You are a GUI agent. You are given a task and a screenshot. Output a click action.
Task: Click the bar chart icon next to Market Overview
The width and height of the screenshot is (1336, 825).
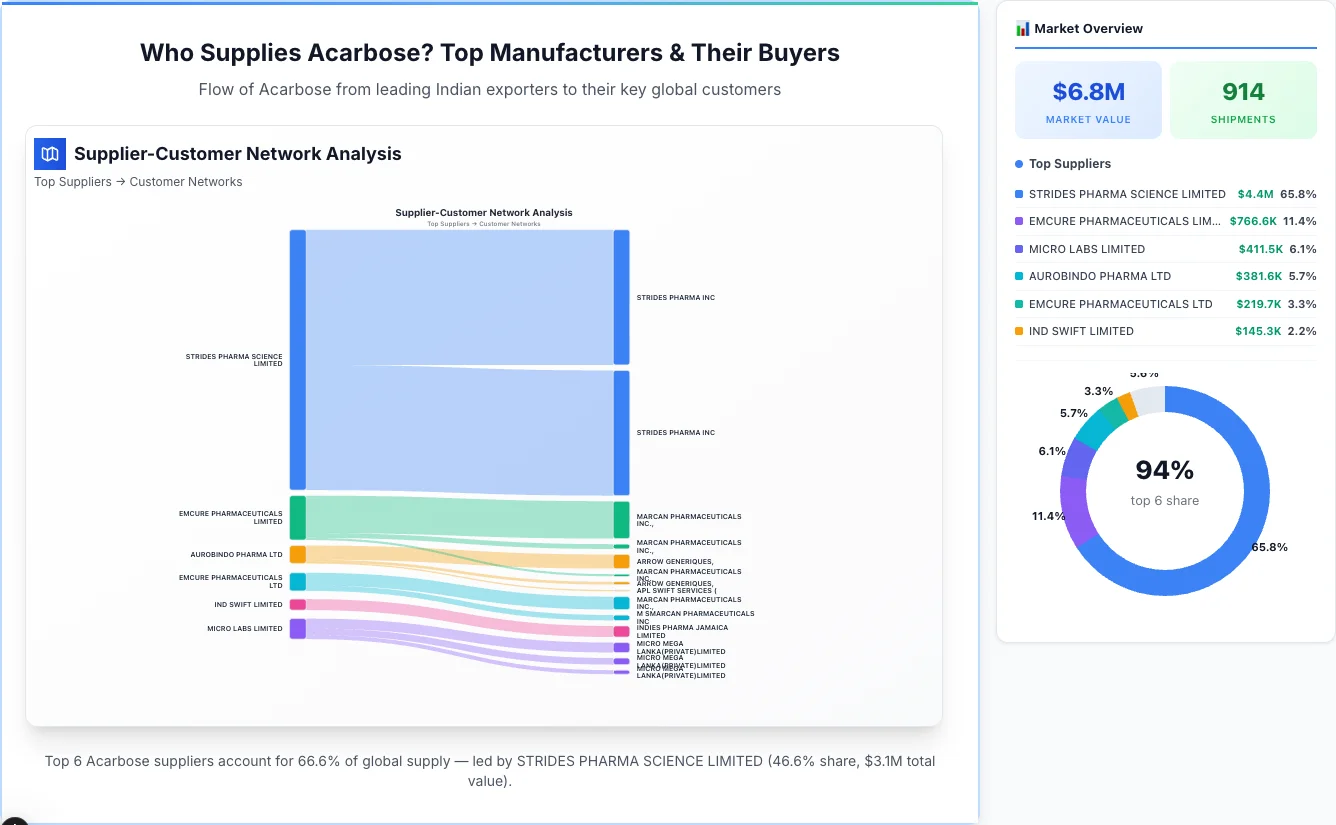[x=1022, y=28]
